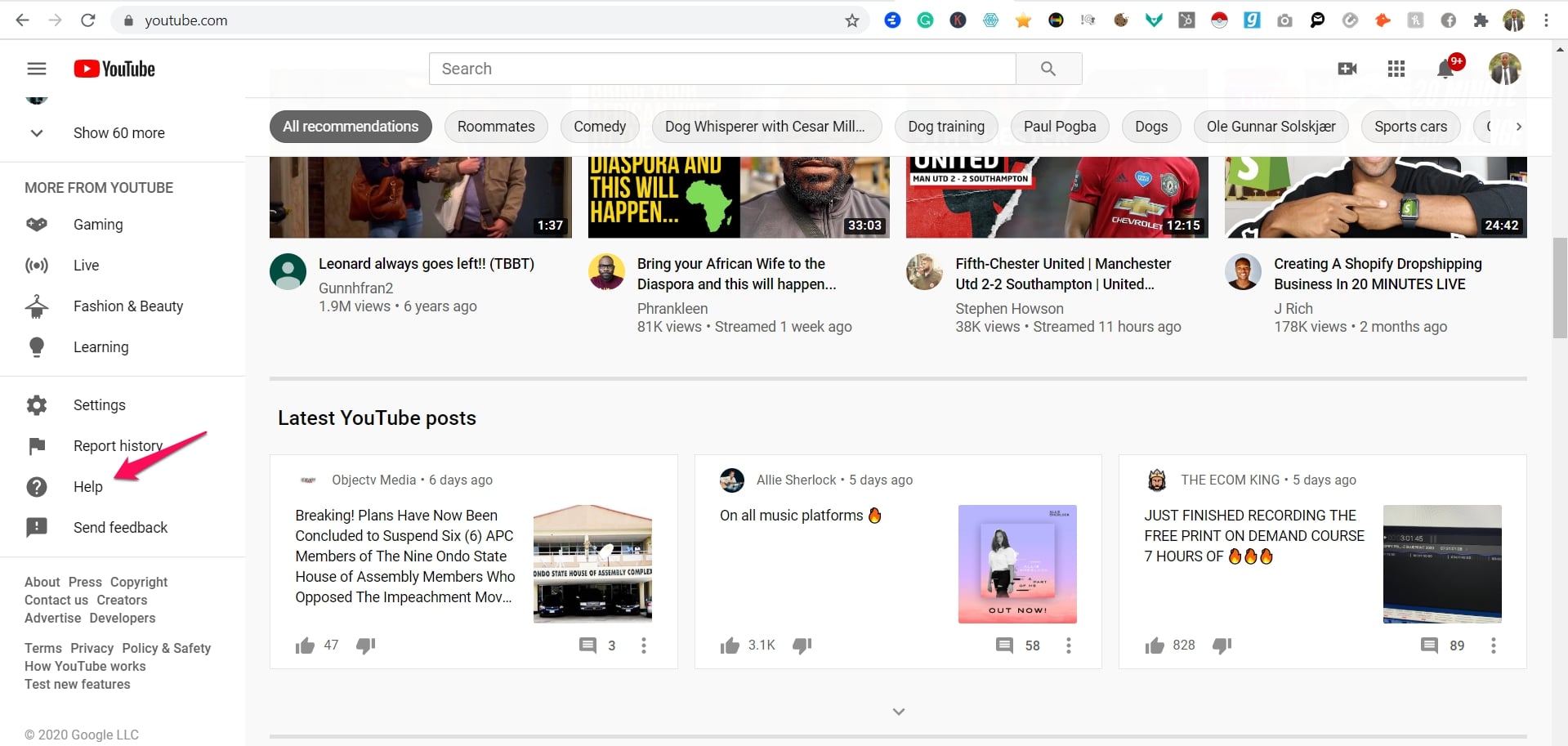Like the Objectv Media post

tap(305, 645)
